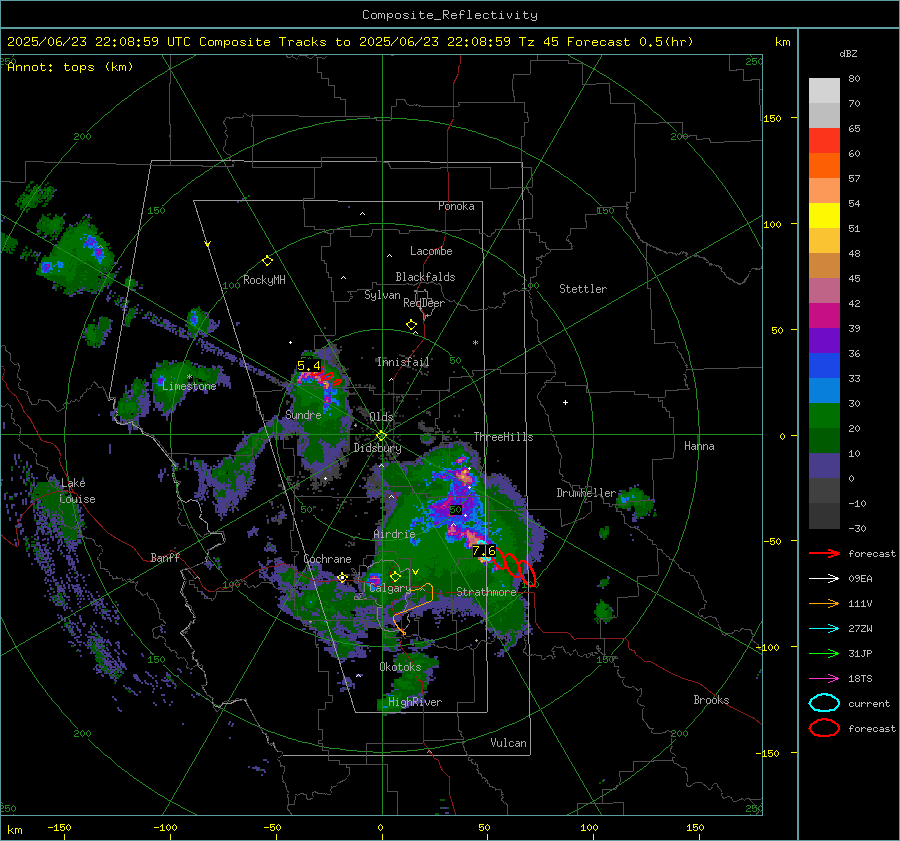
Task: Click the orange 111V arrow legend icon
Action: [x=824, y=603]
